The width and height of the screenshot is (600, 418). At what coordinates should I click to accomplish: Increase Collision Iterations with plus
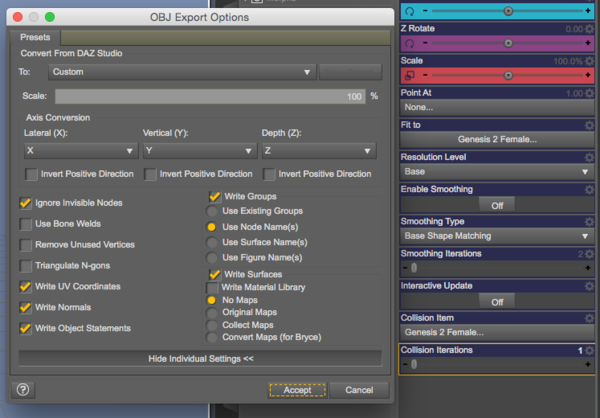pos(588,364)
